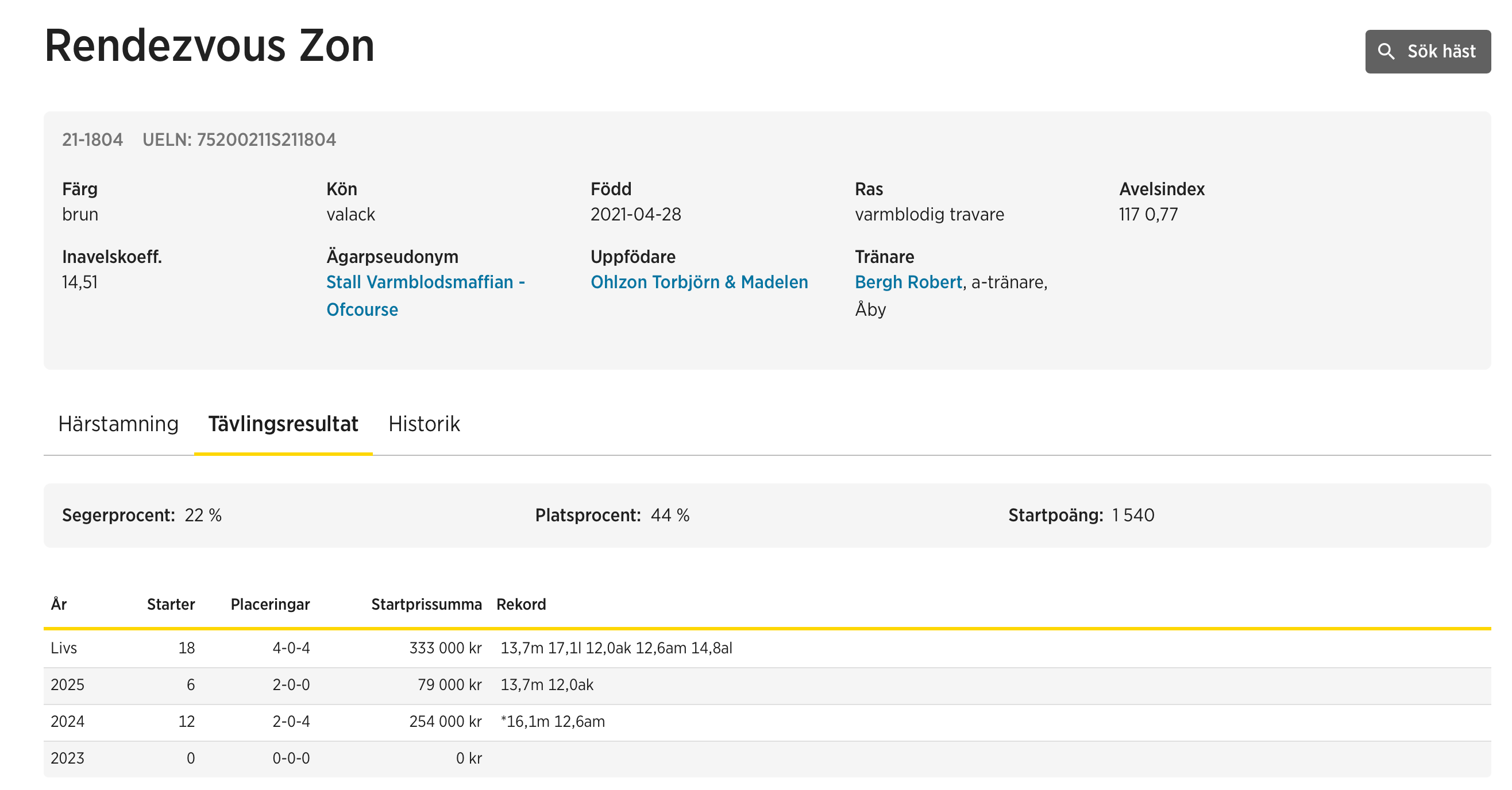
Task: Click breed value varmblodig travare
Action: click(929, 214)
